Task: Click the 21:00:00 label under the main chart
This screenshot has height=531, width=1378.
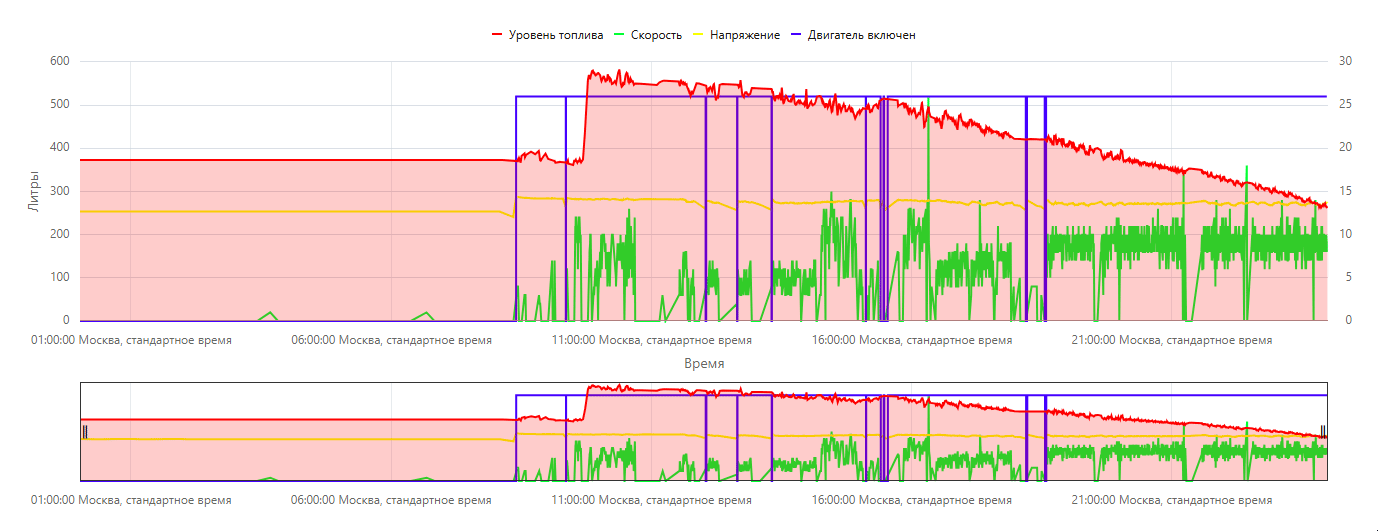Action: click(1172, 340)
